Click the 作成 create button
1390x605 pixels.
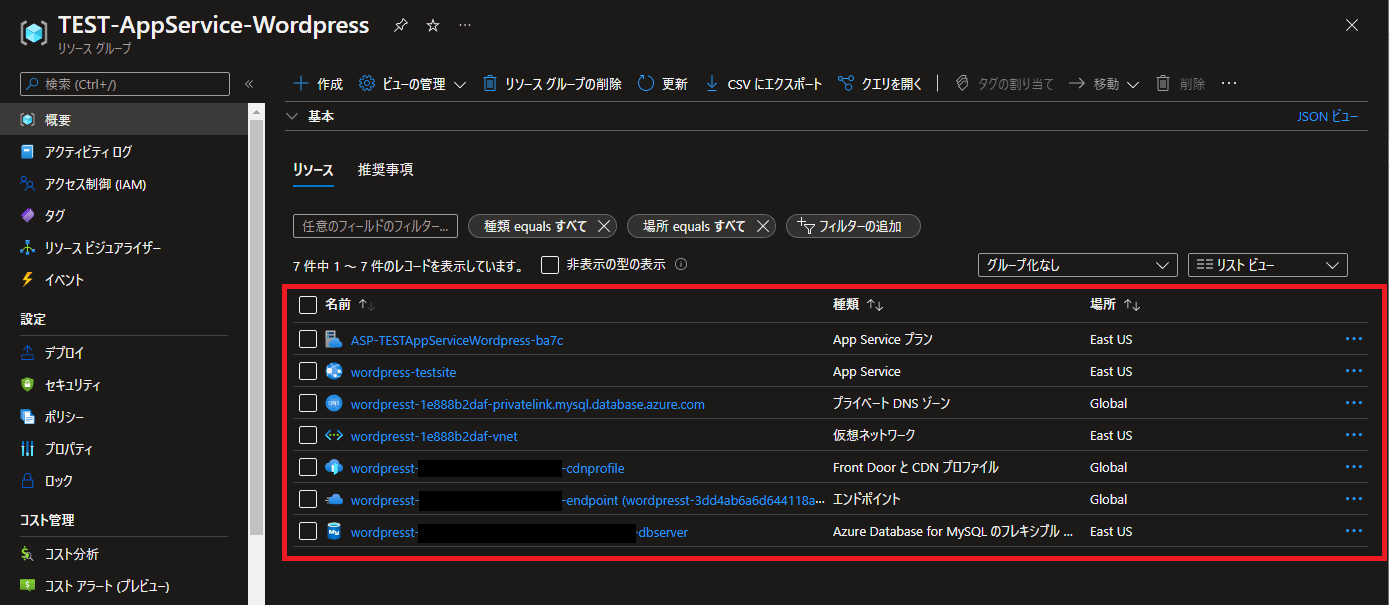tap(317, 84)
